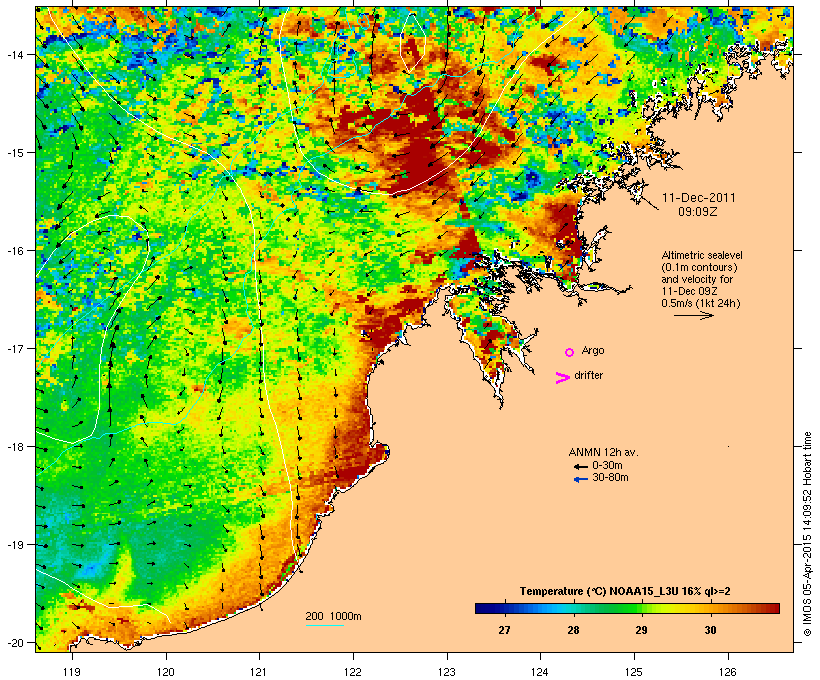This screenshot has height=680, width=820.
Task: Click latitude axis label -16
Action: tap(15, 251)
